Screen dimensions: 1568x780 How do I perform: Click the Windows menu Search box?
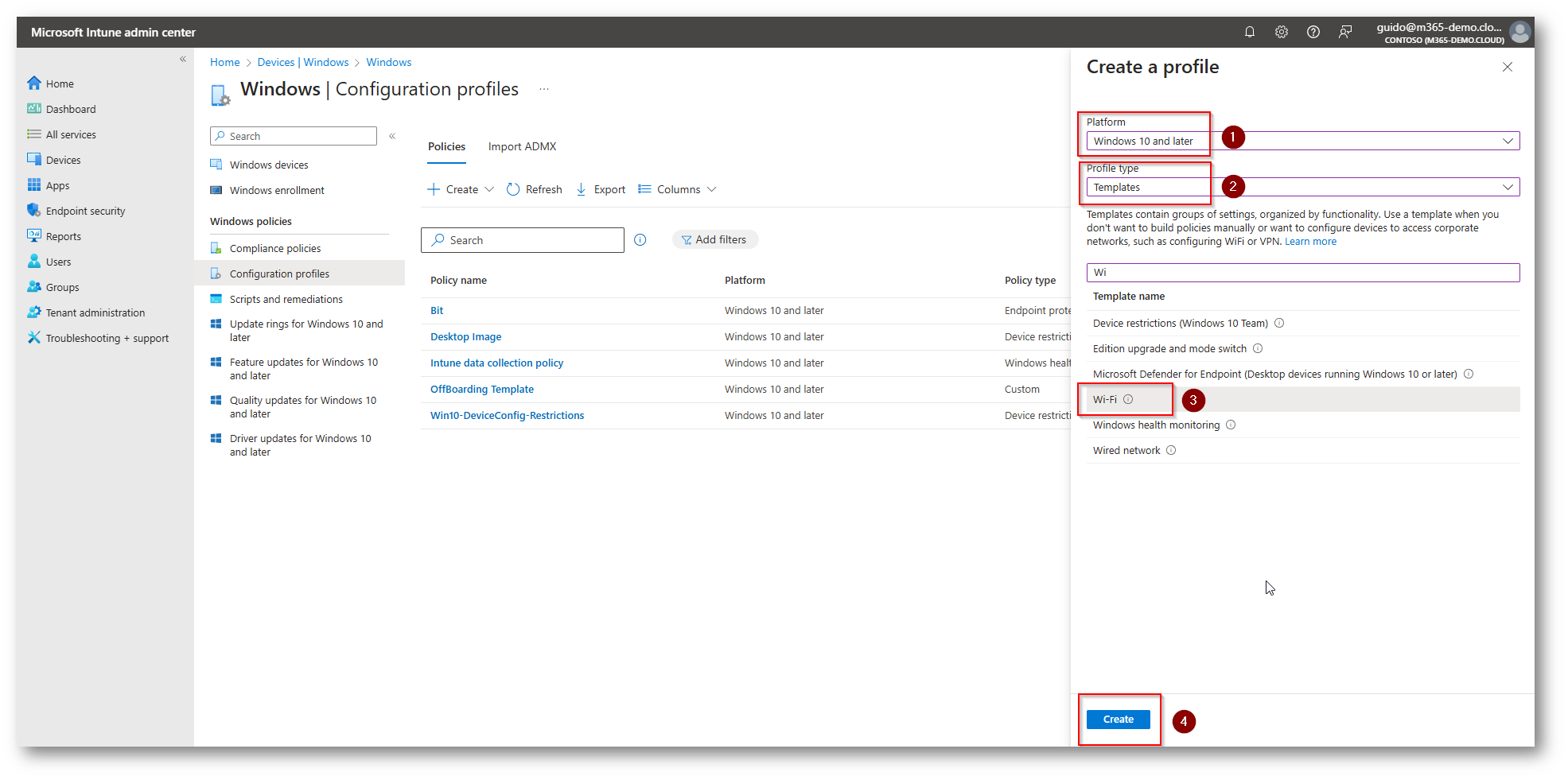(293, 136)
